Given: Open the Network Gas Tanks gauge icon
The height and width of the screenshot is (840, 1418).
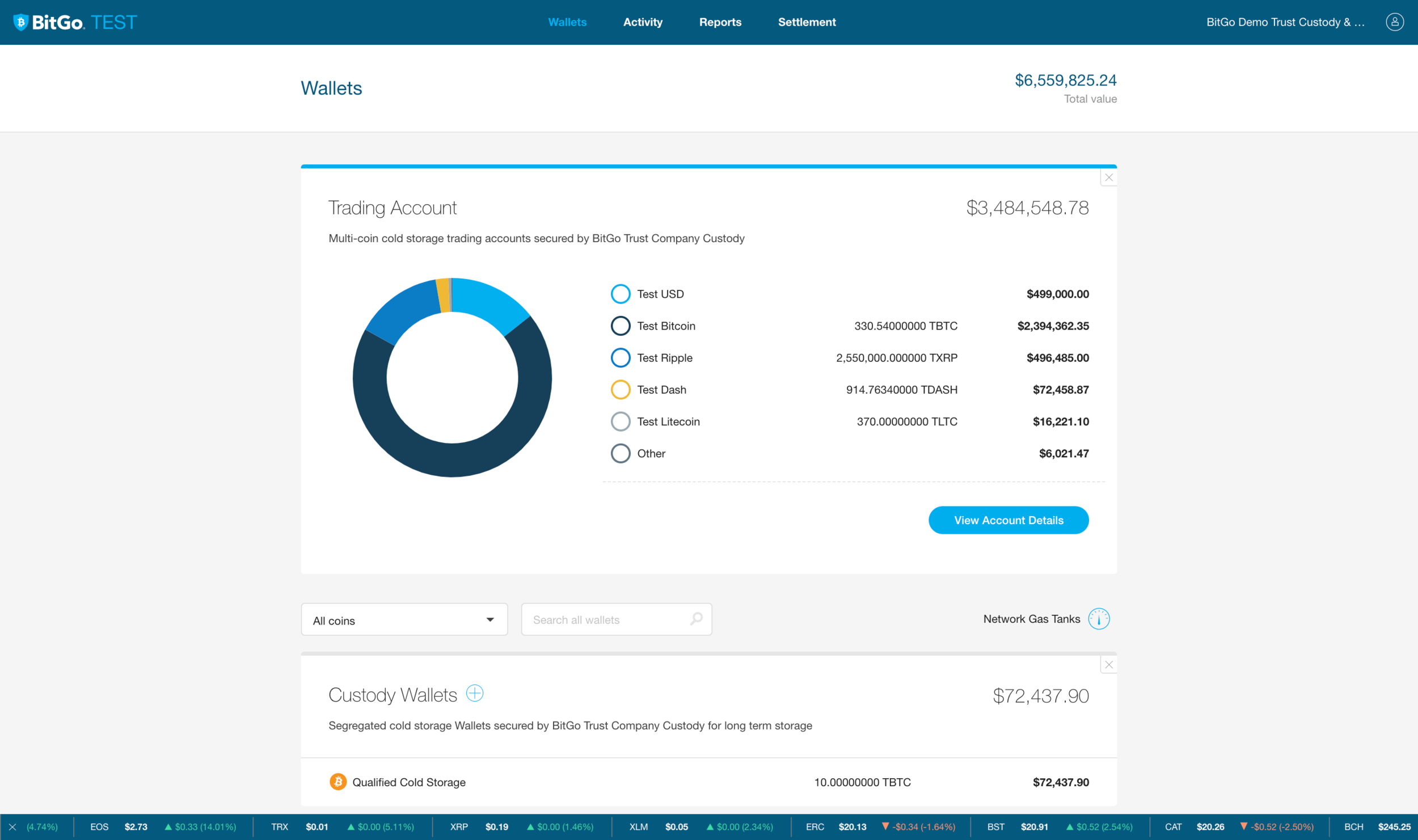Looking at the screenshot, I should click(x=1098, y=619).
